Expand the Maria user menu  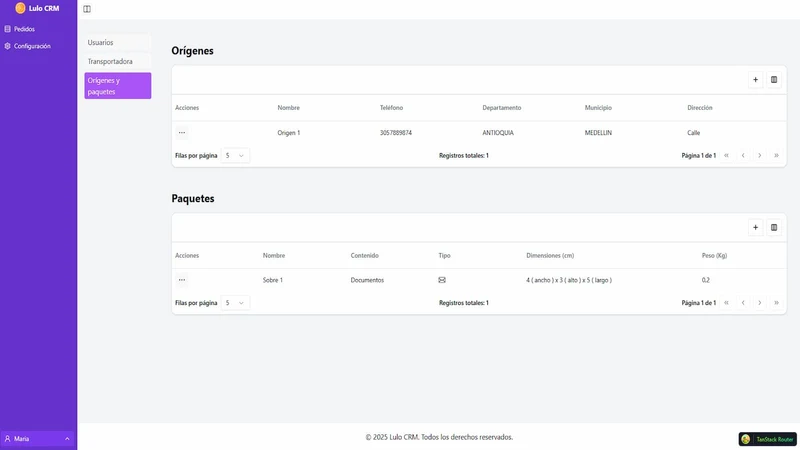click(x=37, y=439)
